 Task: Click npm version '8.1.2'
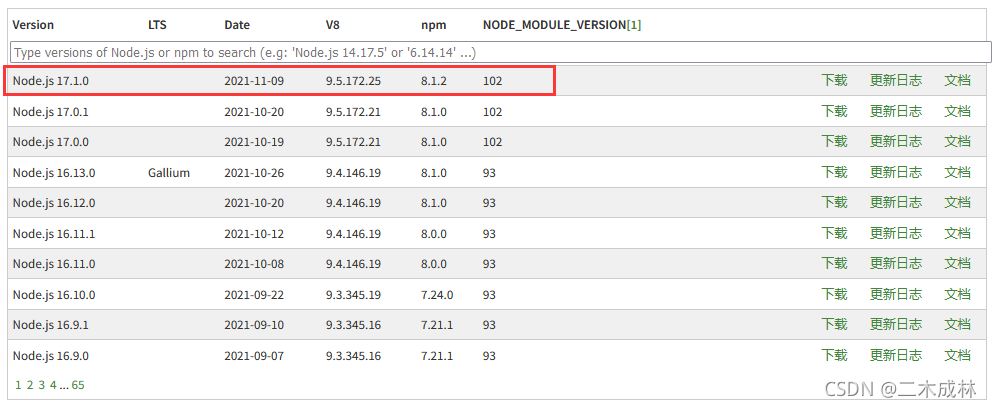[x=434, y=81]
